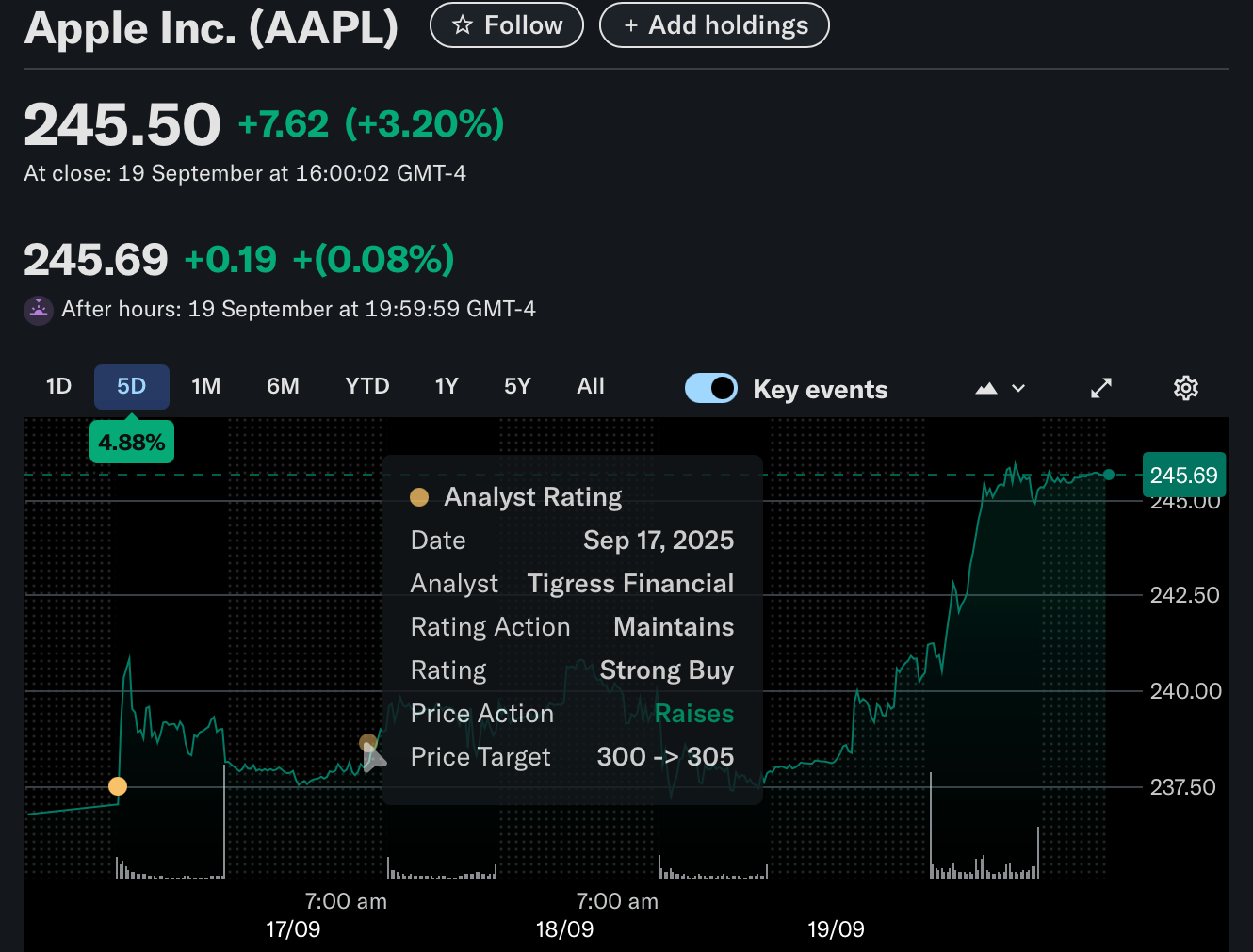Click the after-hours moon icon
The height and width of the screenshot is (952, 1253).
[39, 310]
